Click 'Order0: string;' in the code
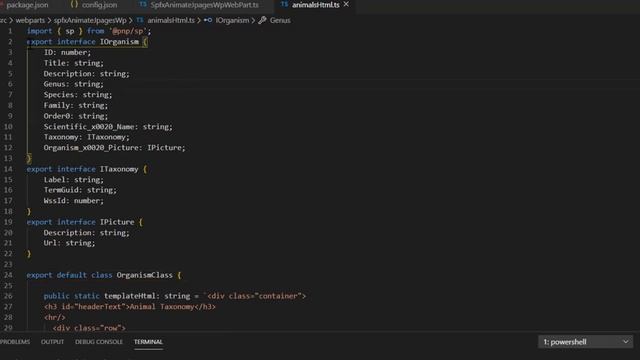Image resolution: width=640 pixels, height=360 pixels. (x=76, y=116)
